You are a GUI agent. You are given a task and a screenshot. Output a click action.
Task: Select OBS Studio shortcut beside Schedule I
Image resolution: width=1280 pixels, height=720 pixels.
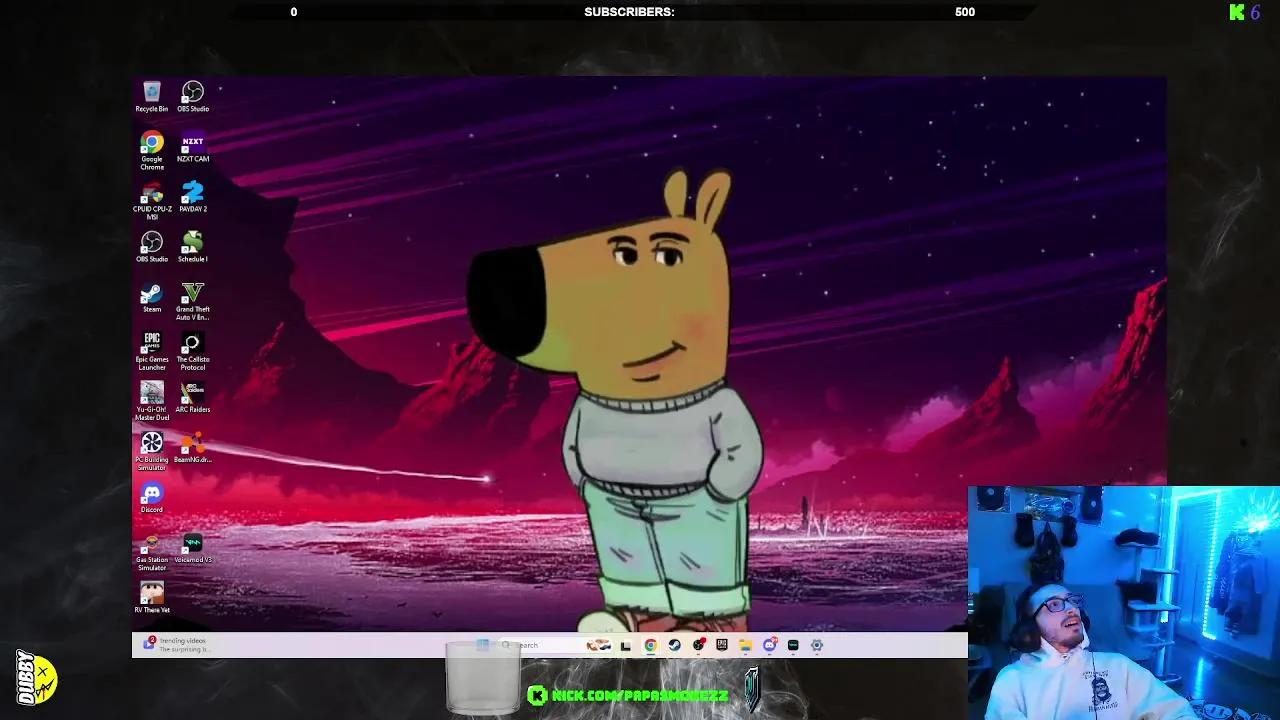tap(152, 247)
